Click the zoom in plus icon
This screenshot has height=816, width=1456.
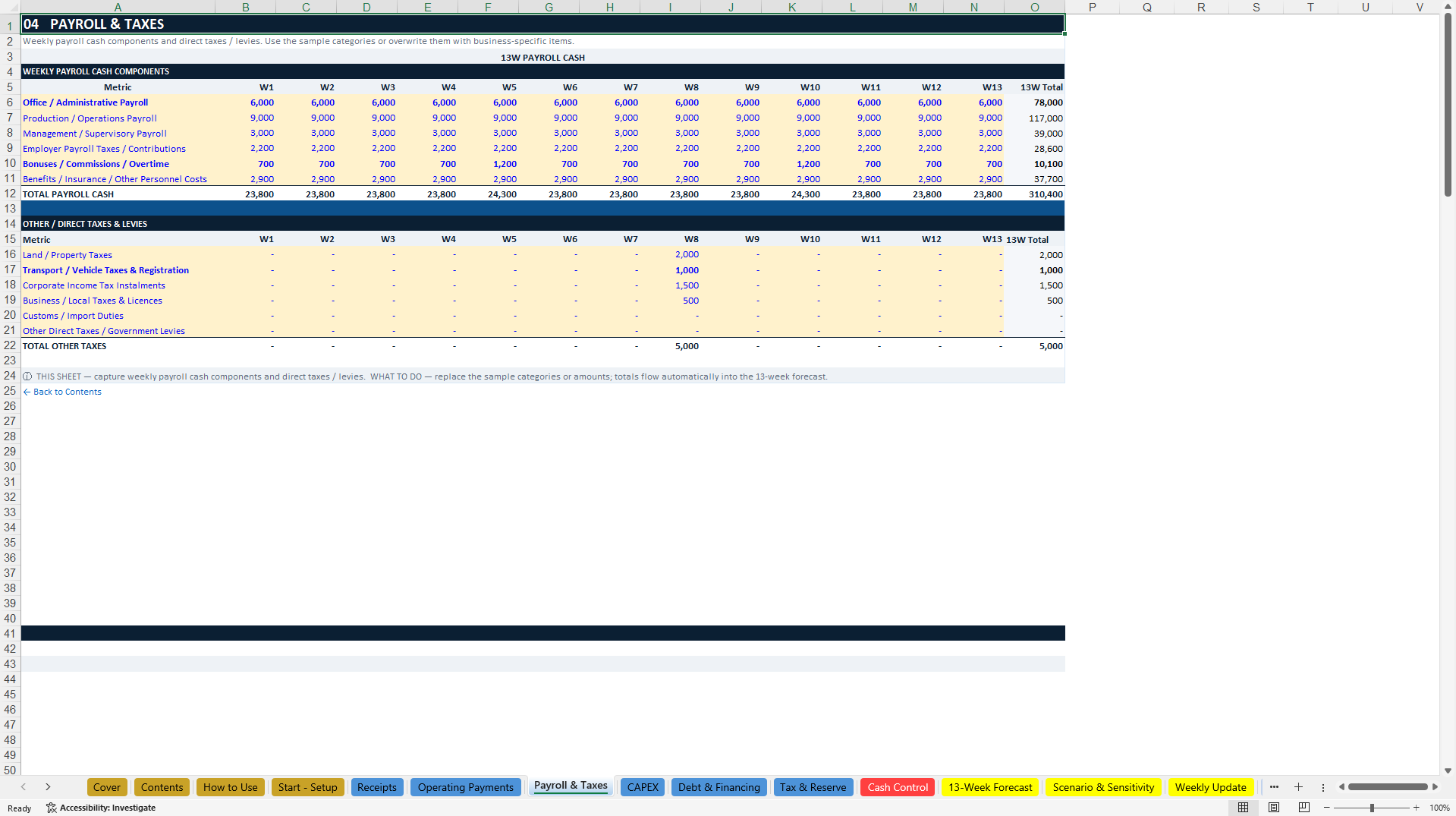[x=1416, y=808]
